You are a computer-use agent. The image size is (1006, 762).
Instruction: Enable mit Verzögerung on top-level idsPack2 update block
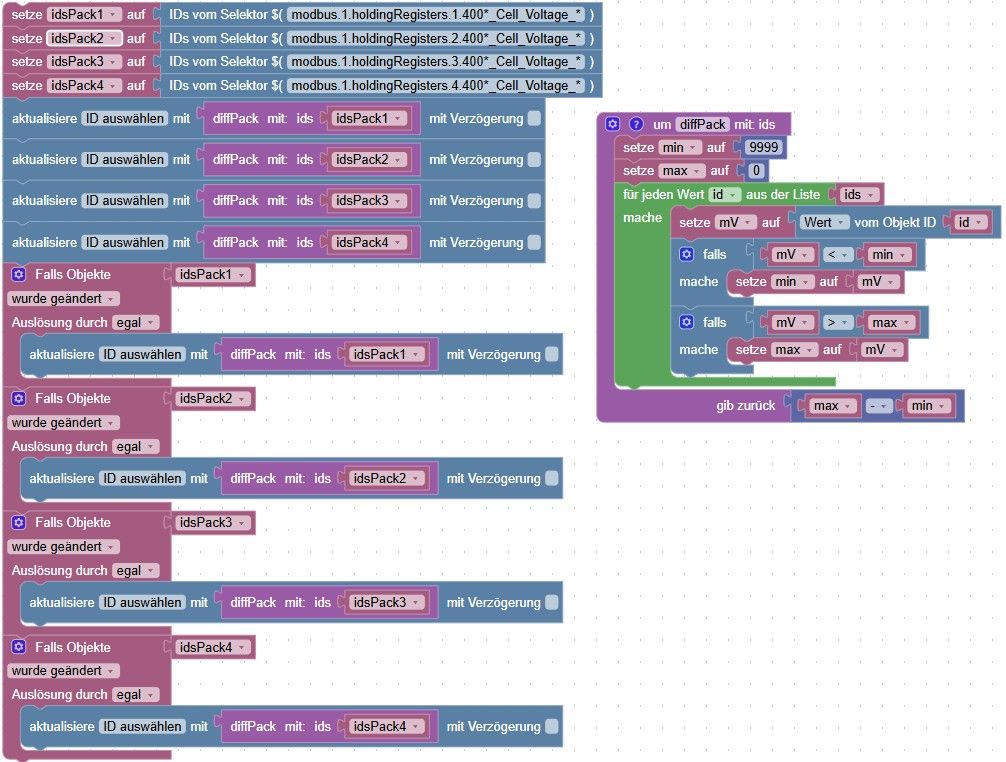[x=534, y=159]
